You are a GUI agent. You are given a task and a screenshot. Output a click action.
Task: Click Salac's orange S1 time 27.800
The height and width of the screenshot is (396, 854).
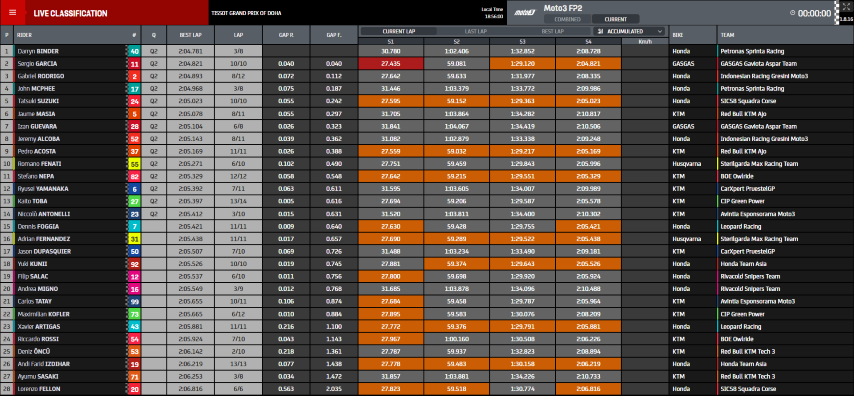tap(391, 277)
